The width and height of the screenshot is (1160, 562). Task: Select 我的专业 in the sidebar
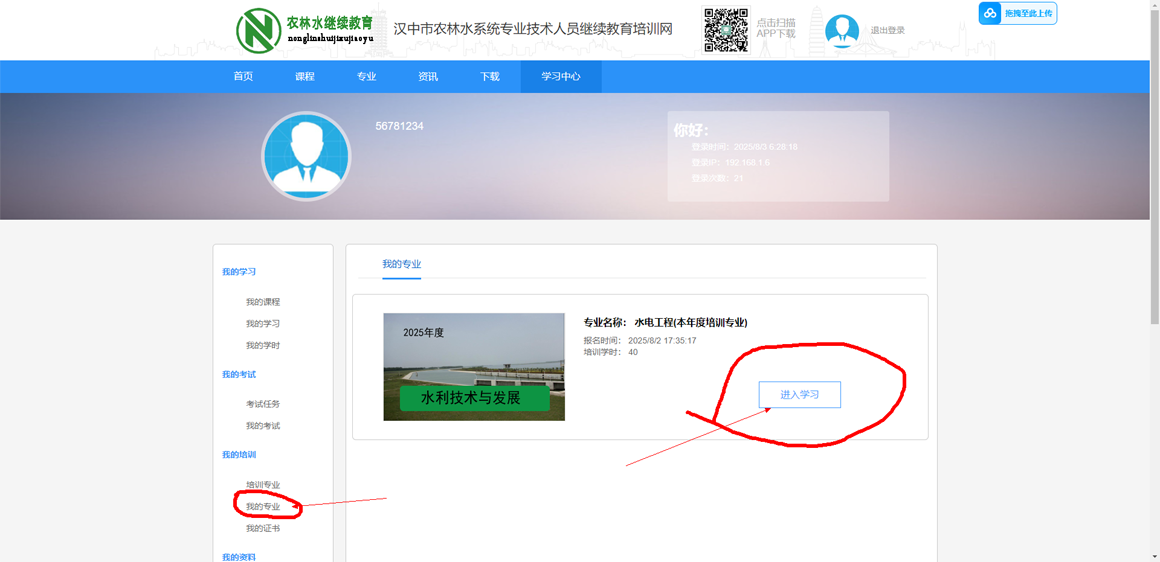(263, 507)
